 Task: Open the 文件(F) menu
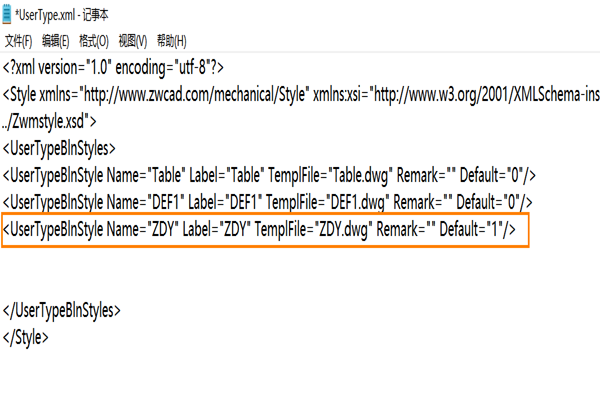18,41
